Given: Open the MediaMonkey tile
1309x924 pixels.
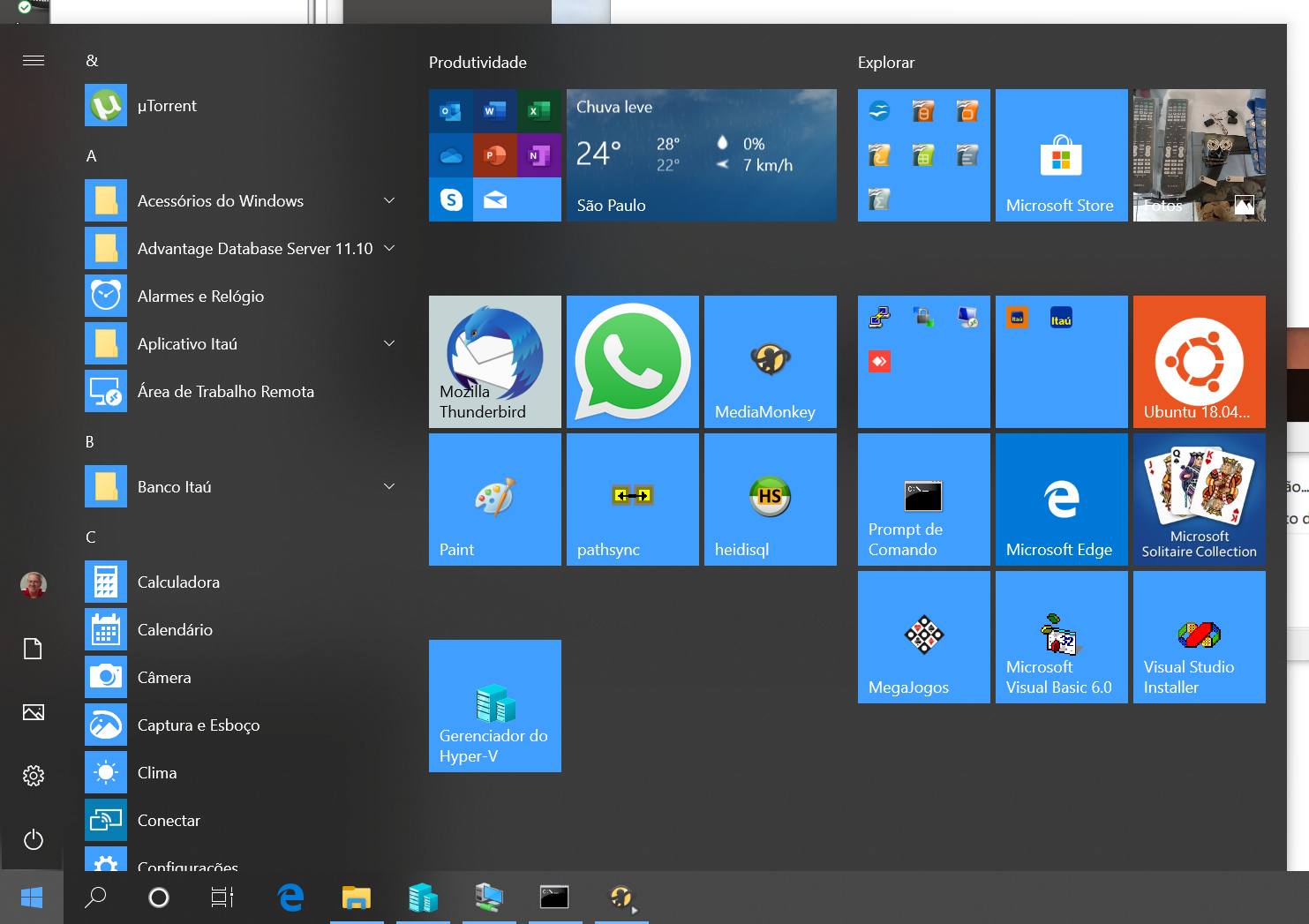Looking at the screenshot, I should pos(770,362).
